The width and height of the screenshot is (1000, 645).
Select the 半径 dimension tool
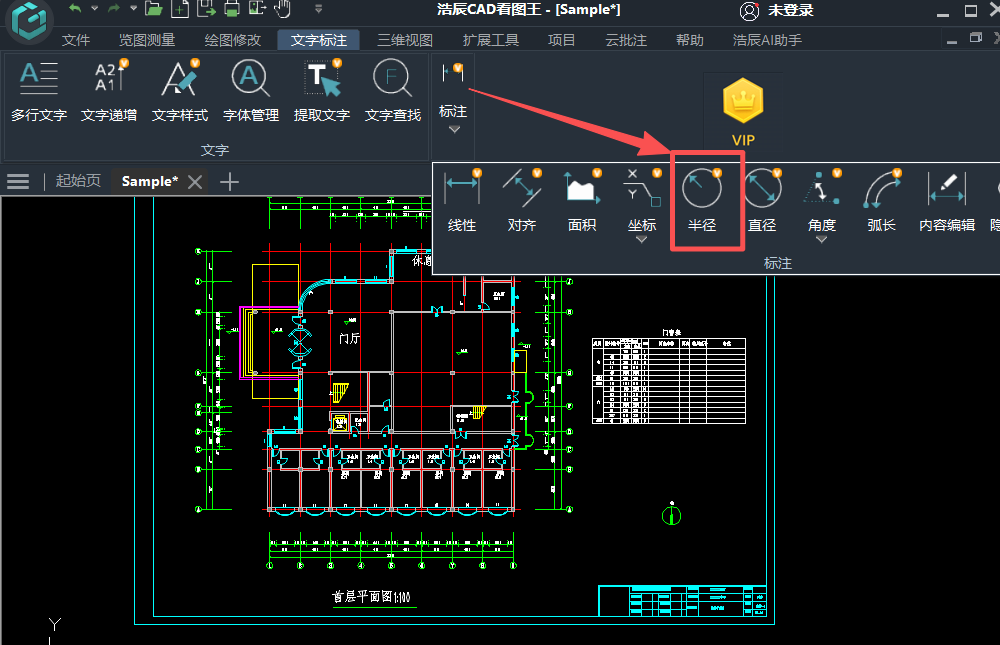point(702,200)
